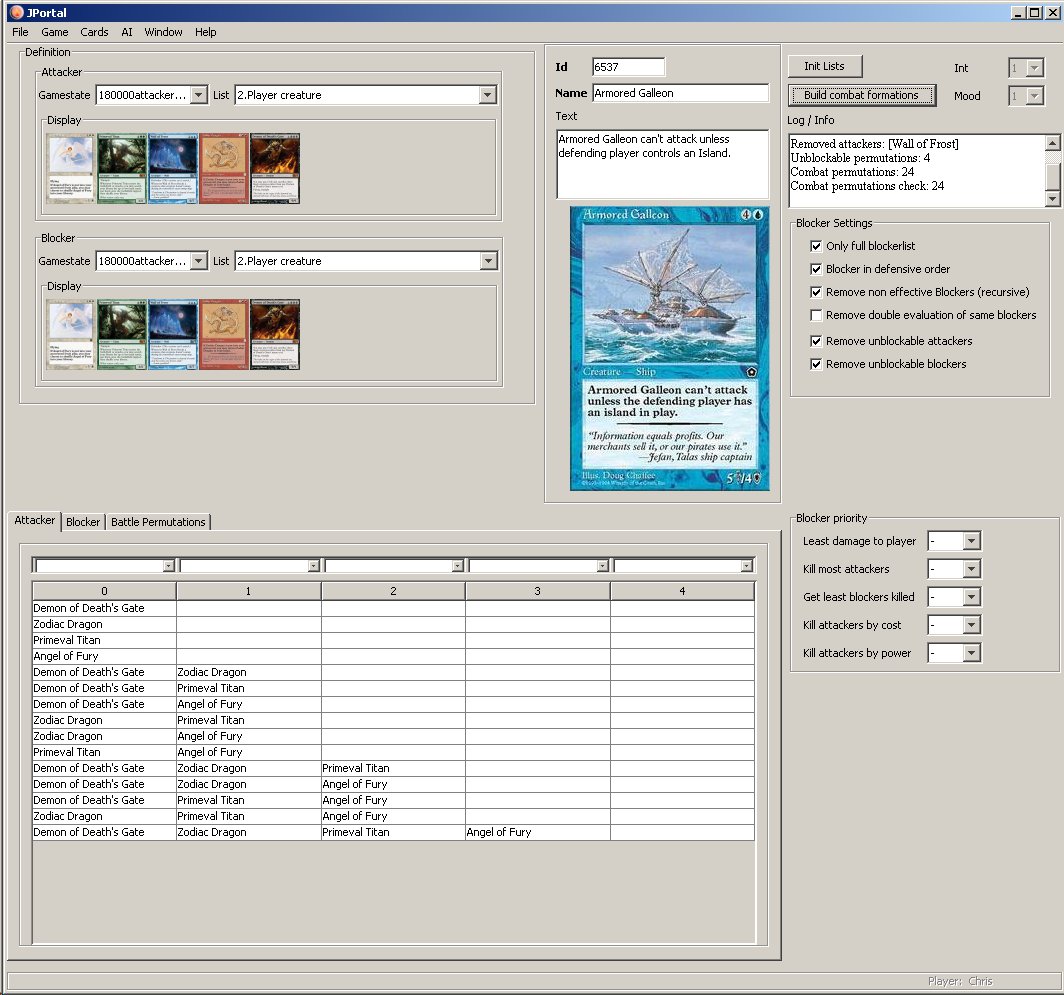Open the filter dropdown above column 4

coord(746,565)
